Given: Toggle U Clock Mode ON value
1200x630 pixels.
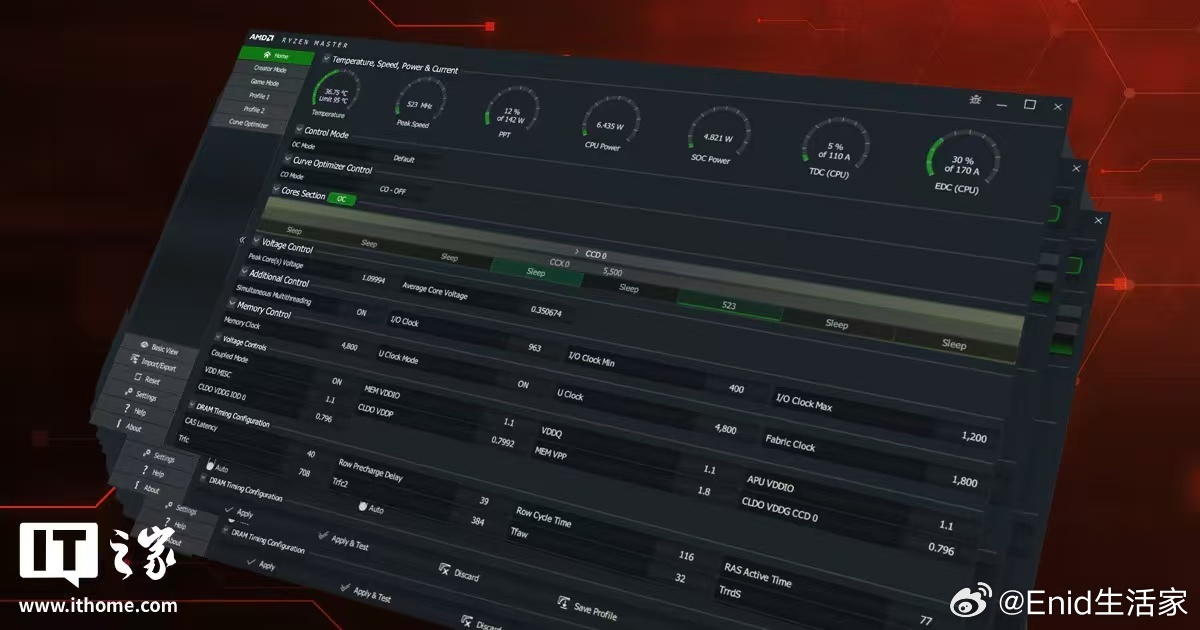Looking at the screenshot, I should click(523, 384).
